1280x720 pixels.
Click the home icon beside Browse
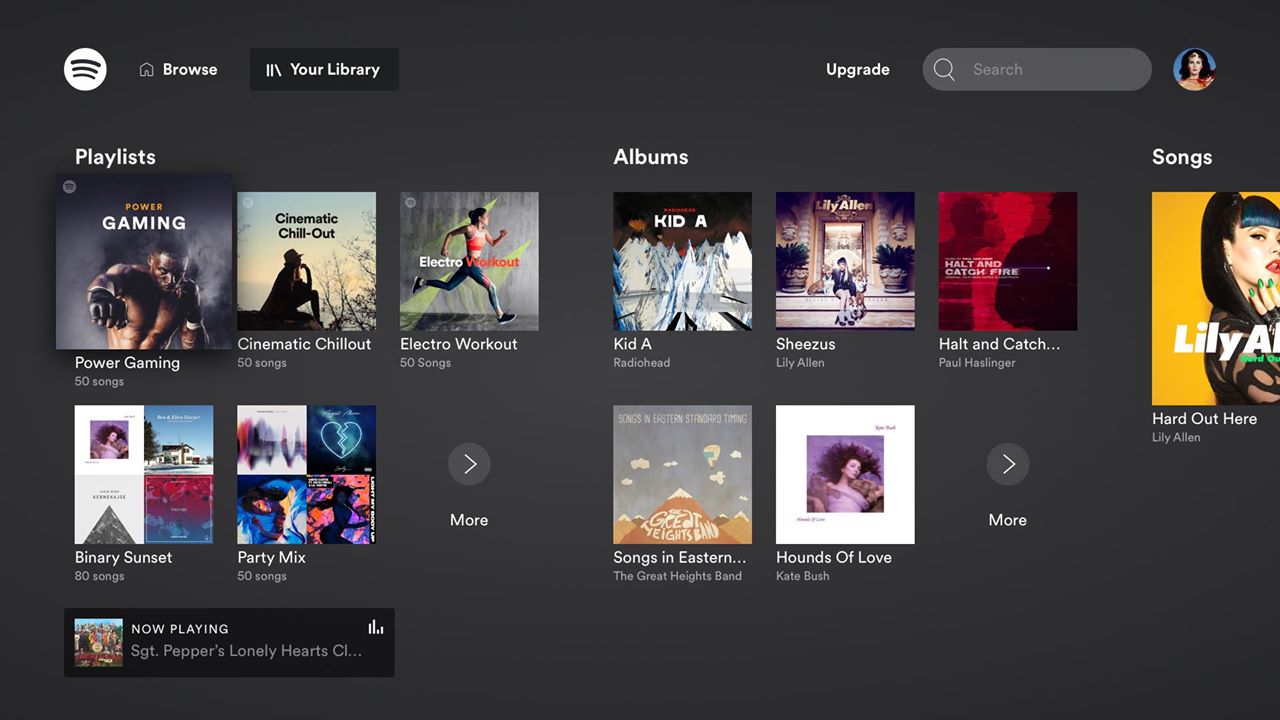pyautogui.click(x=147, y=70)
